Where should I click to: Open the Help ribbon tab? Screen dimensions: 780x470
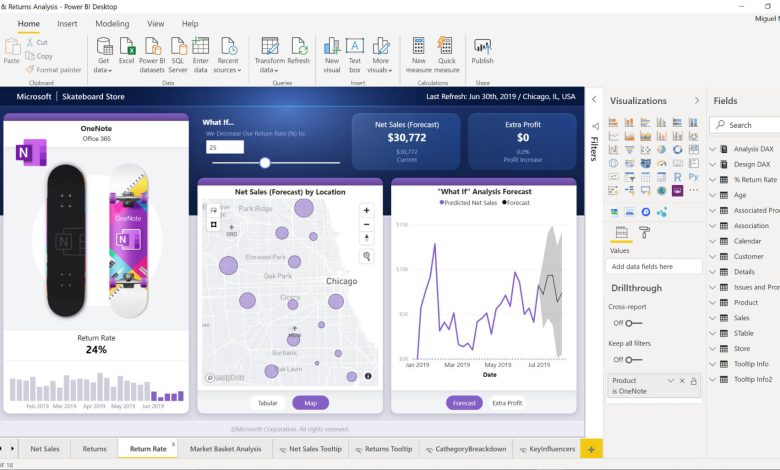190,23
